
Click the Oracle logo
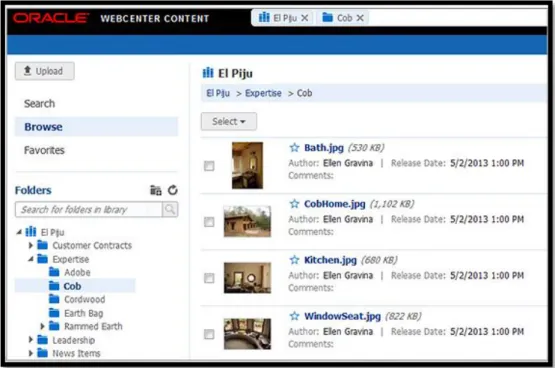[51, 18]
